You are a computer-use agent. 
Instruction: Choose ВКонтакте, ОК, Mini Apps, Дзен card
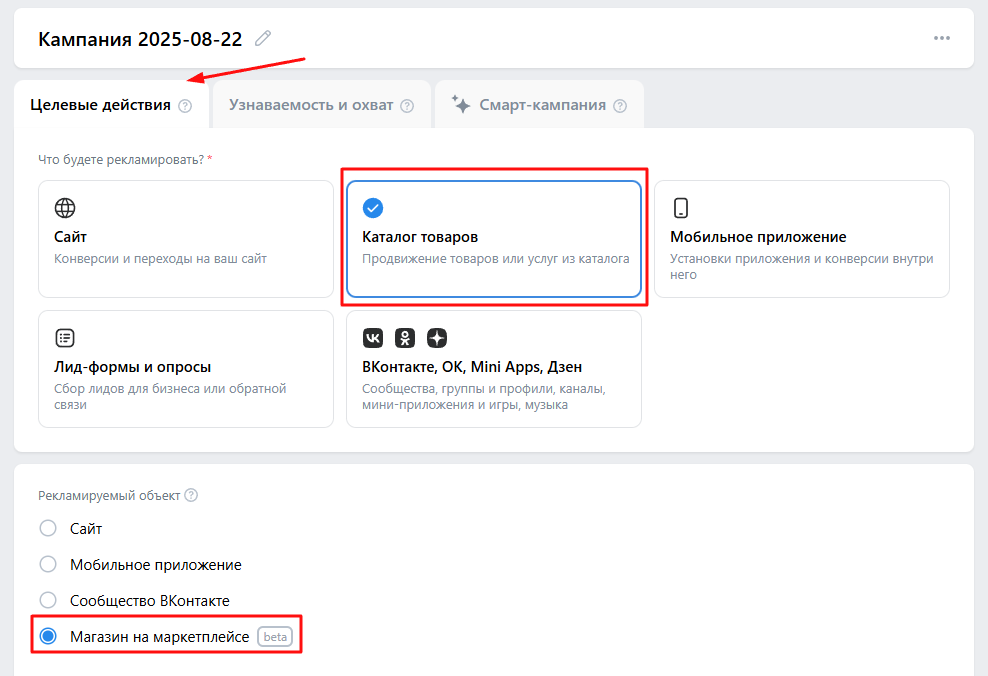[x=494, y=369]
